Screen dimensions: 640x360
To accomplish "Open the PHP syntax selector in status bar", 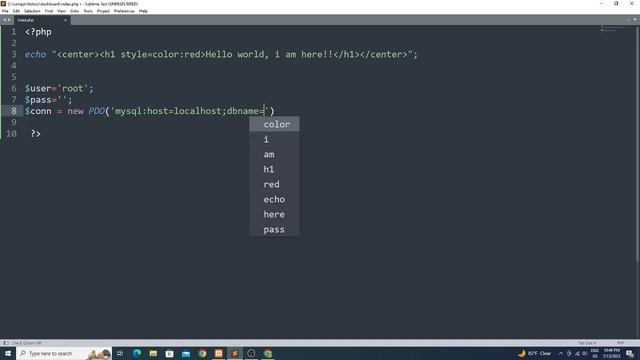I will (620, 343).
